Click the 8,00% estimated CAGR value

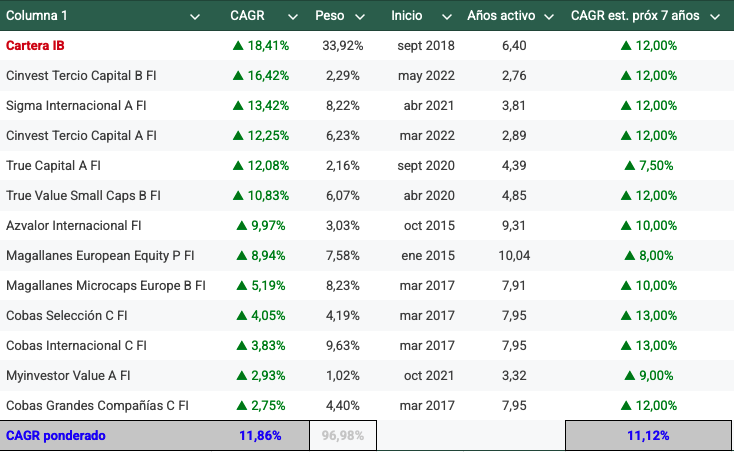pos(649,255)
